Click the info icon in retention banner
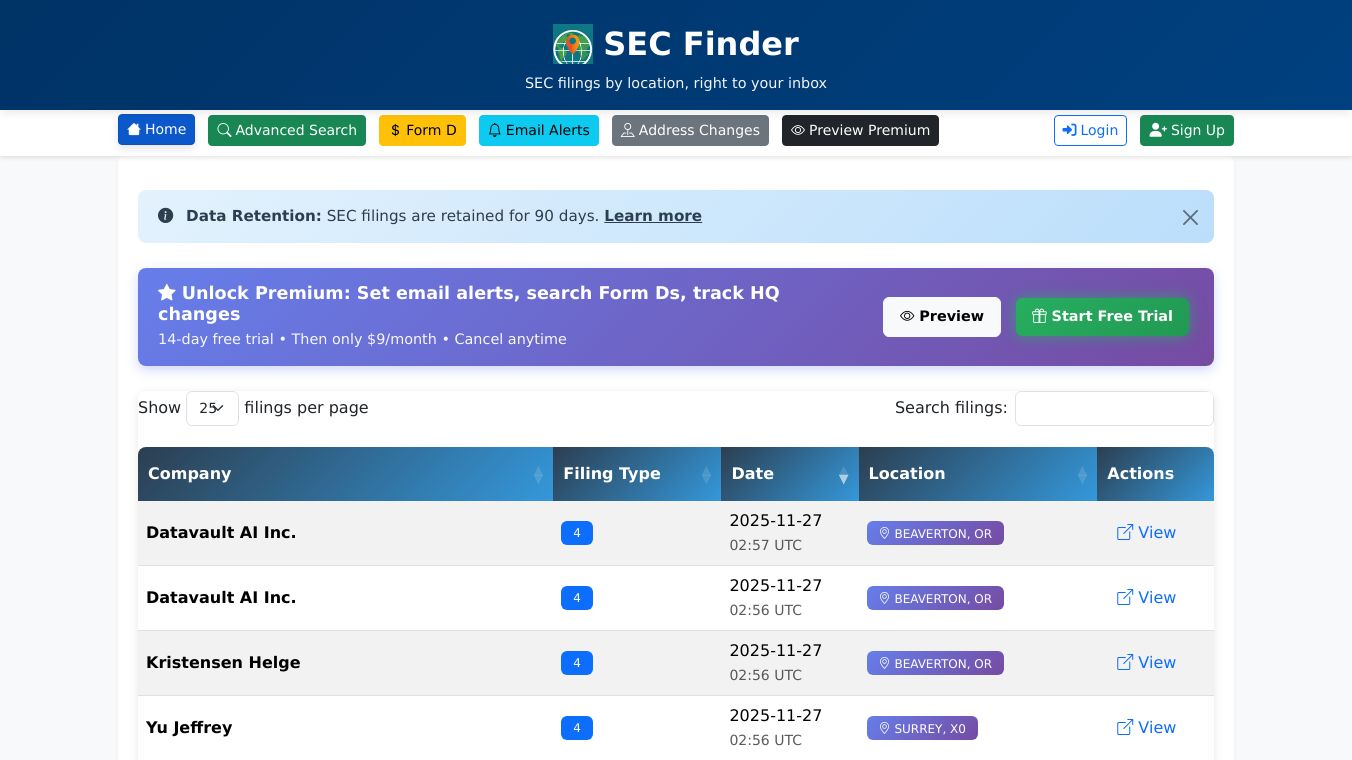1352x760 pixels. click(166, 216)
